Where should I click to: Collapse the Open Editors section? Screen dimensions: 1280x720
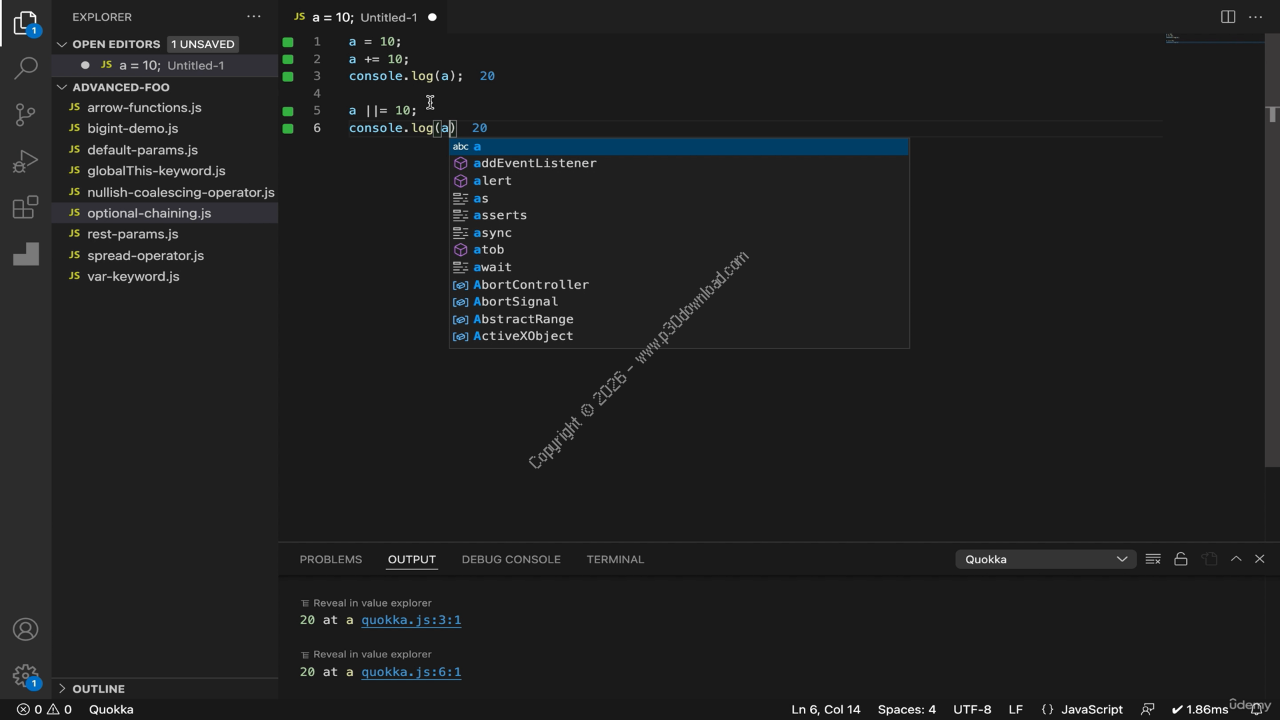62,44
